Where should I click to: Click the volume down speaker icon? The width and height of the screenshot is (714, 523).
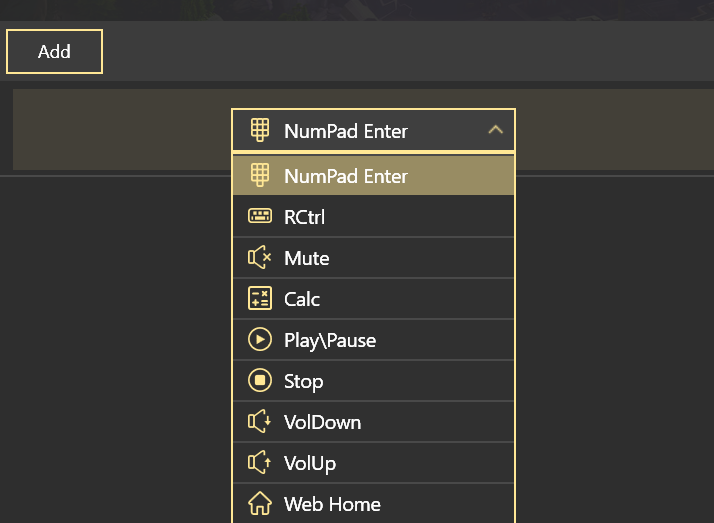click(259, 422)
